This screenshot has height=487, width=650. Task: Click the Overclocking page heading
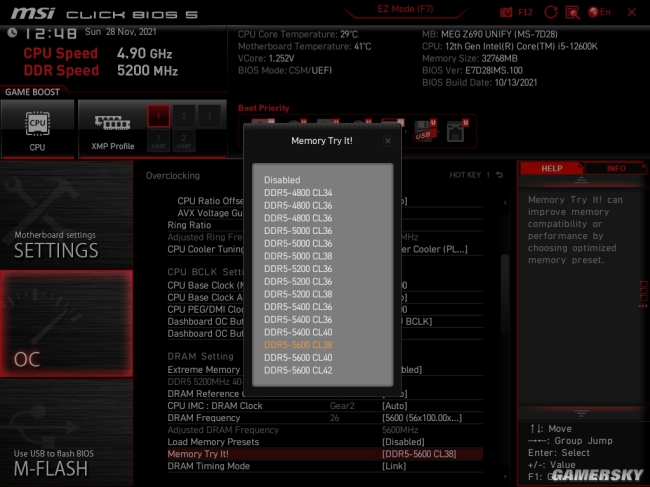point(172,176)
